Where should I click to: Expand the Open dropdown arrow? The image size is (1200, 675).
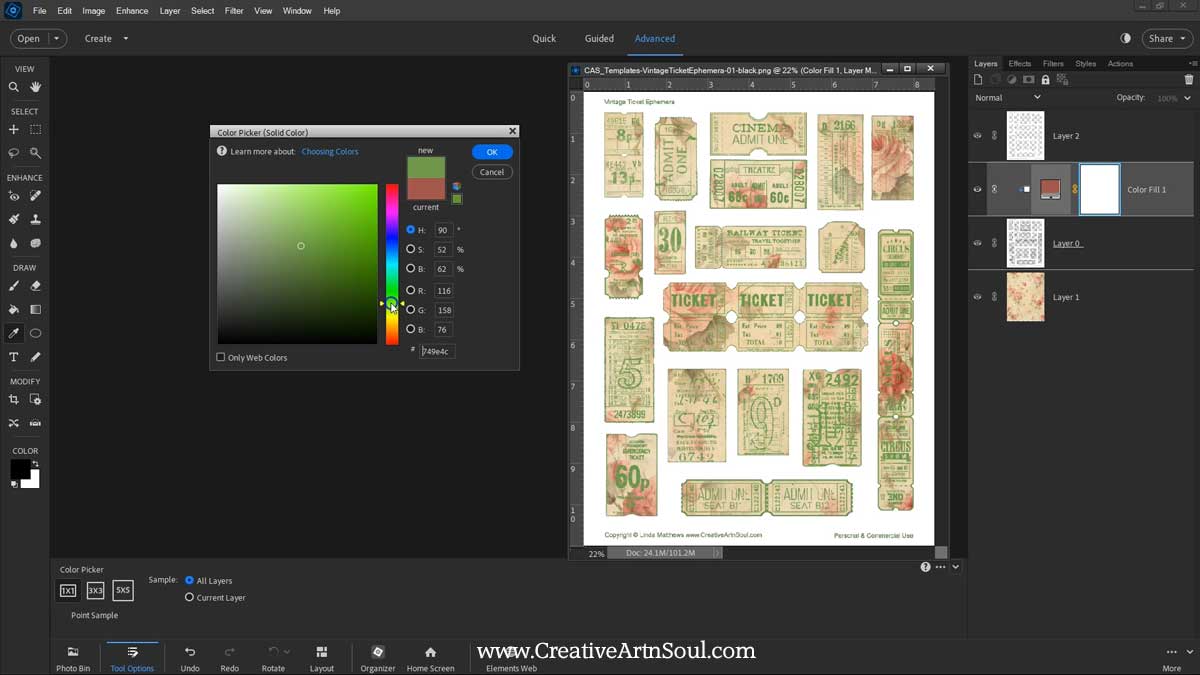(x=56, y=39)
